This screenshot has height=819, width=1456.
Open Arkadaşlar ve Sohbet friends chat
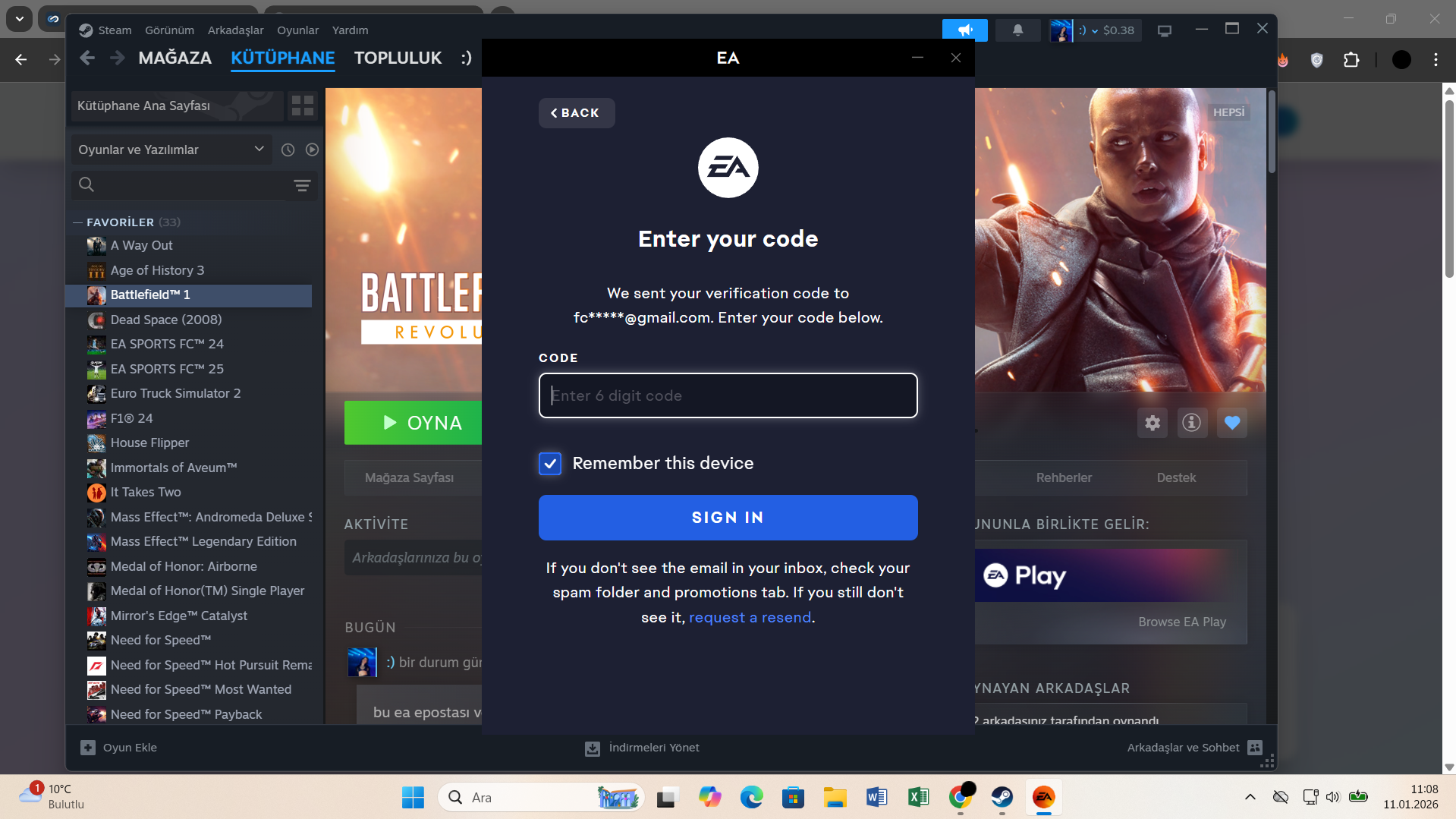click(1194, 748)
